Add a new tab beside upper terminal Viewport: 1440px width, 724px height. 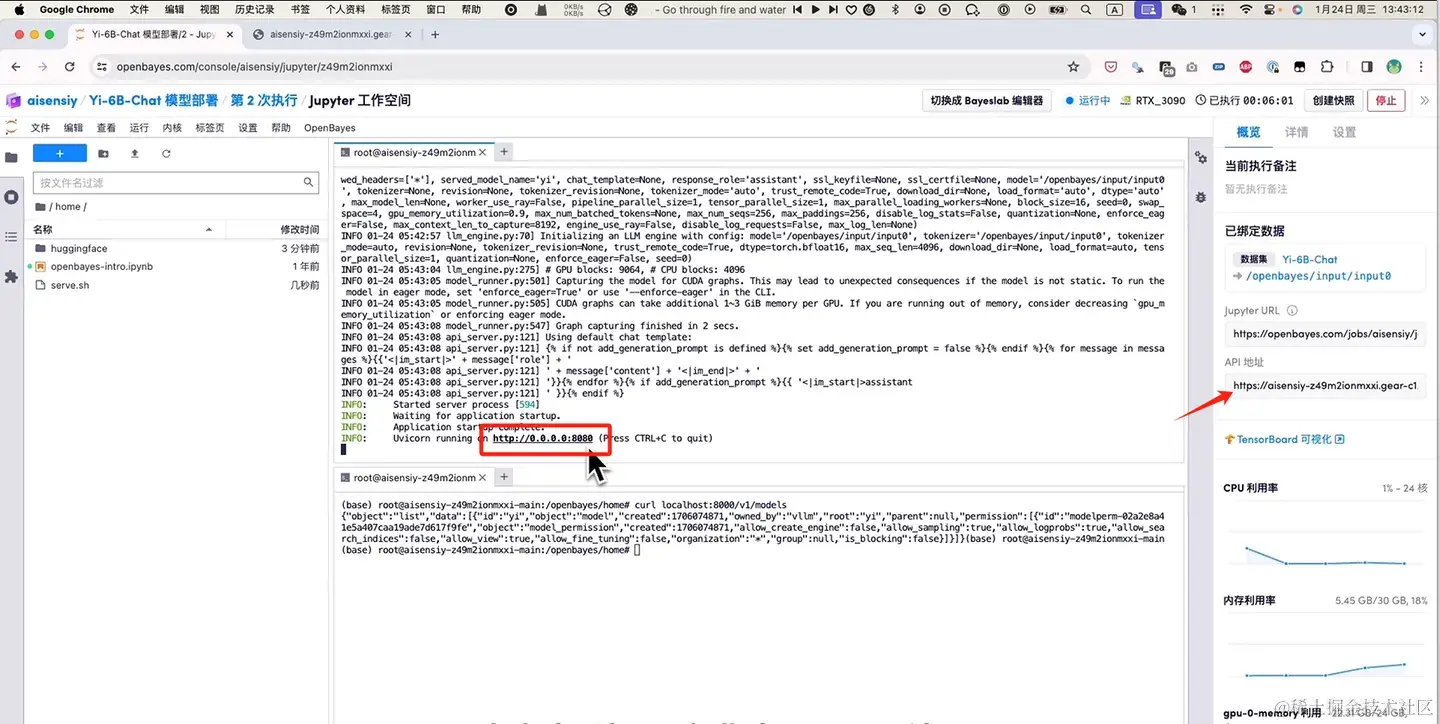(504, 152)
